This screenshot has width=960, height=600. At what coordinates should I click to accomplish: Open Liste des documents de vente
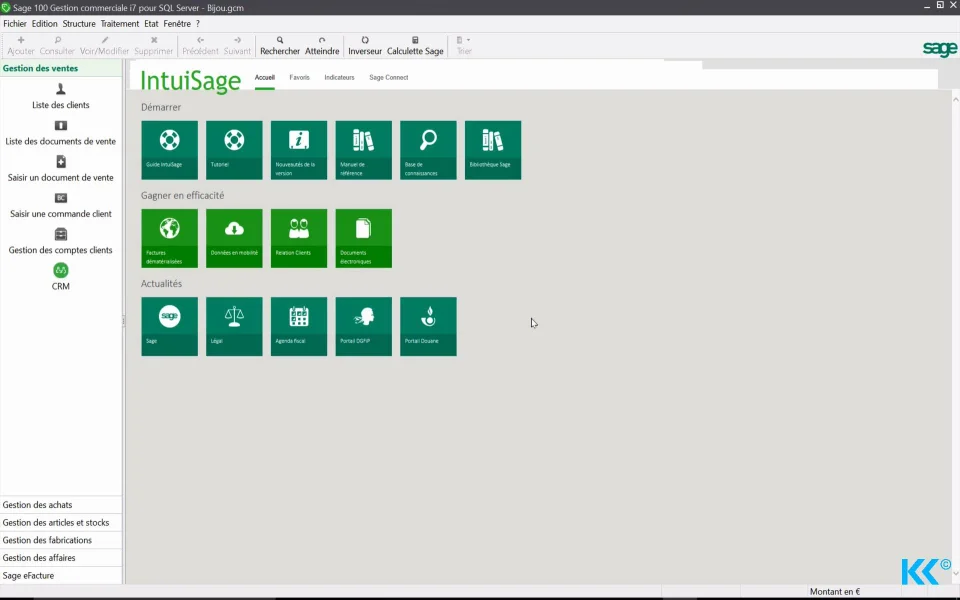pos(61,133)
